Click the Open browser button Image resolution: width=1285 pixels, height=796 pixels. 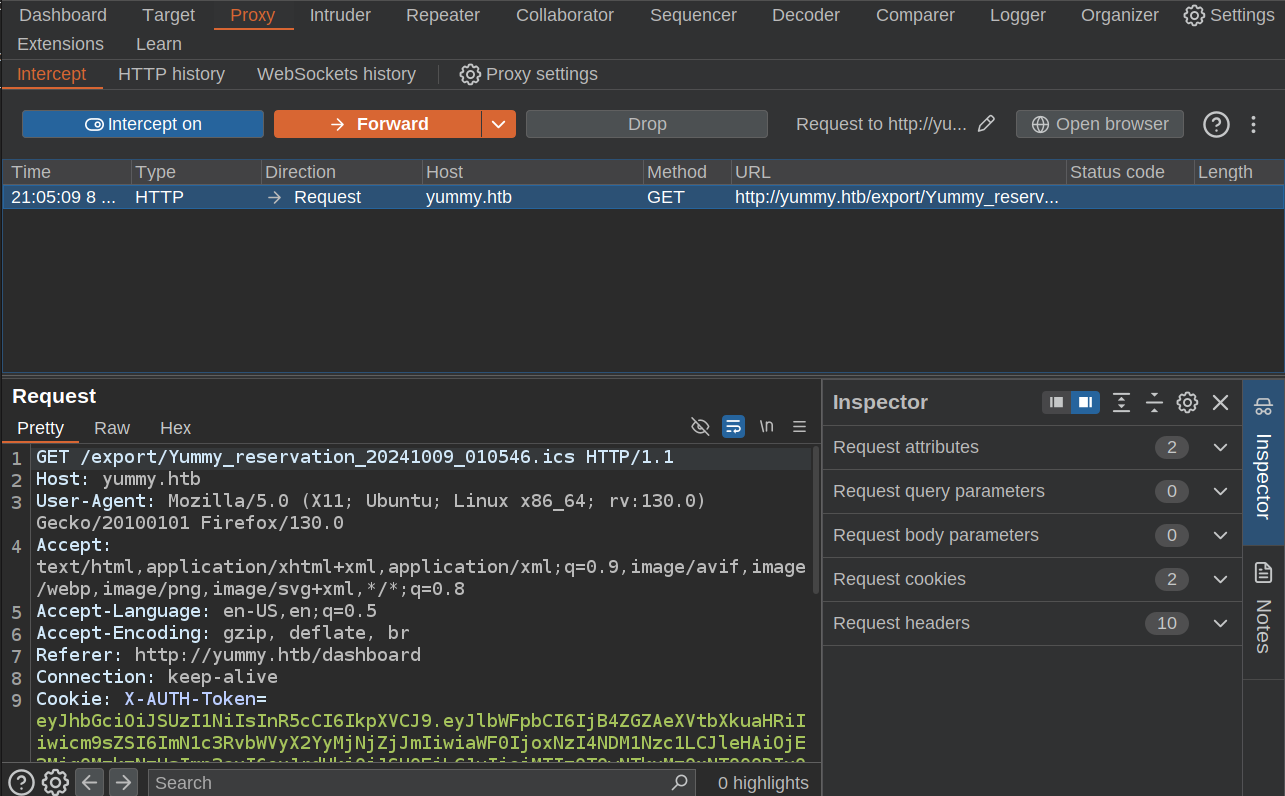point(1099,124)
